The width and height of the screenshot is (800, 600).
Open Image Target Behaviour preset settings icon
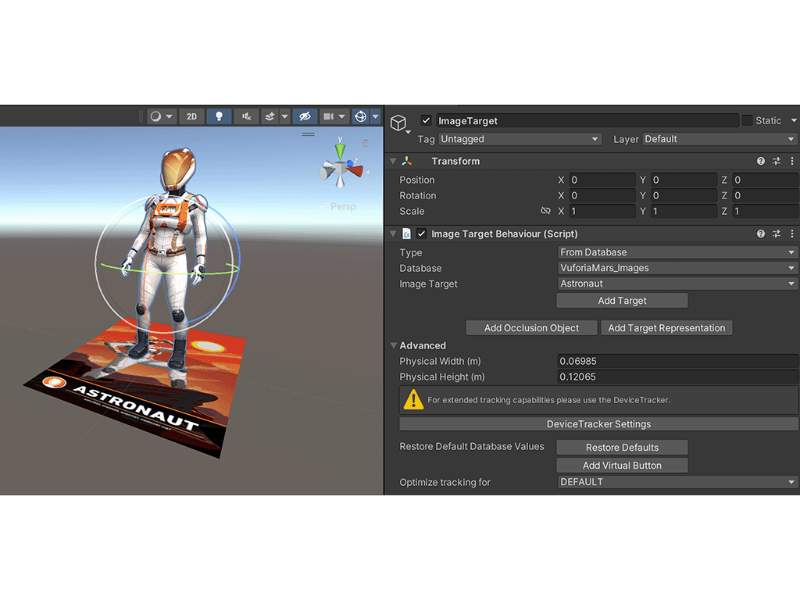[777, 234]
